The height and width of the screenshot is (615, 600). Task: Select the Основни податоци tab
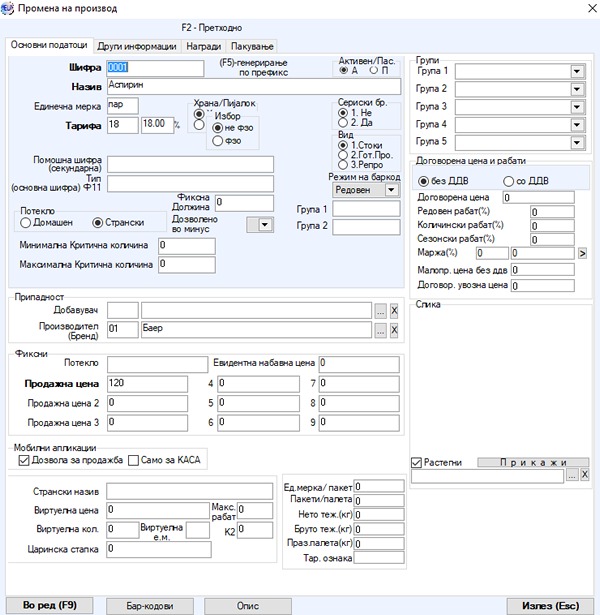click(x=49, y=45)
